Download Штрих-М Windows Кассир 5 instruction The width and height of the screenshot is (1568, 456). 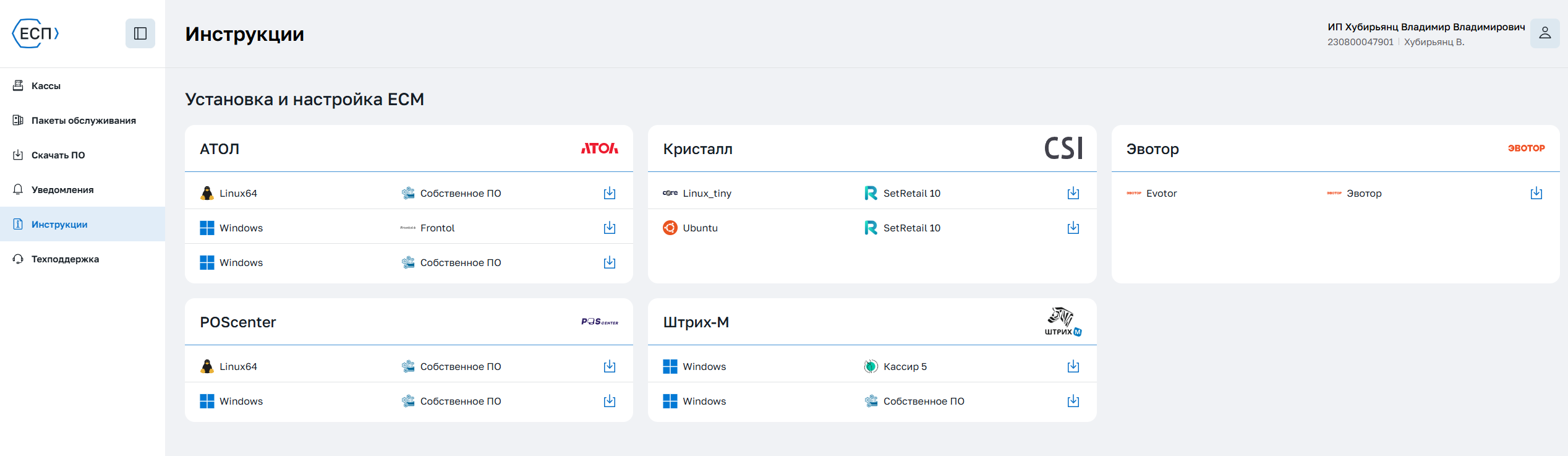coord(1073,367)
